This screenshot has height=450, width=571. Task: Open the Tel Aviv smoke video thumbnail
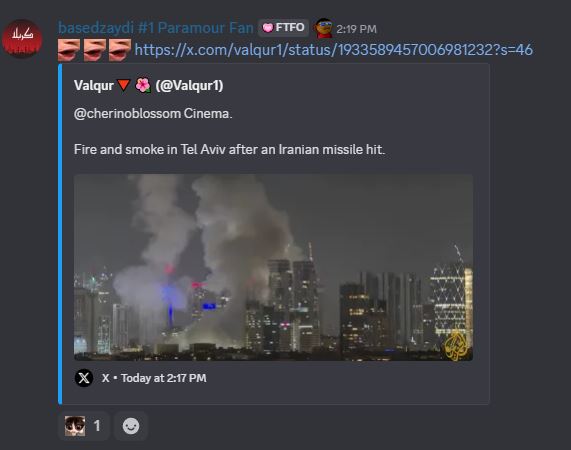(x=273, y=268)
